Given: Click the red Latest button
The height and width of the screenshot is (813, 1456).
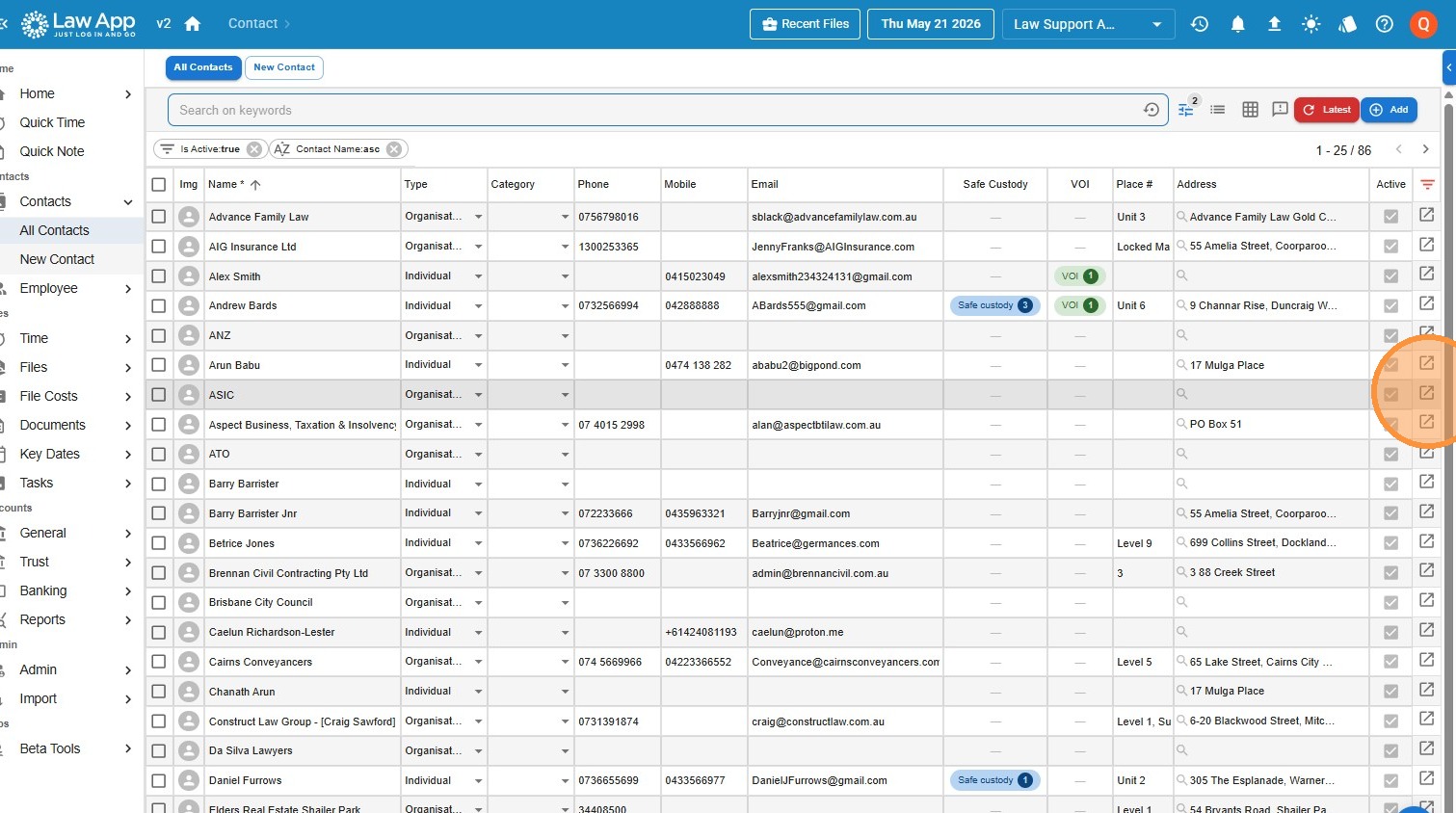Looking at the screenshot, I should point(1326,110).
